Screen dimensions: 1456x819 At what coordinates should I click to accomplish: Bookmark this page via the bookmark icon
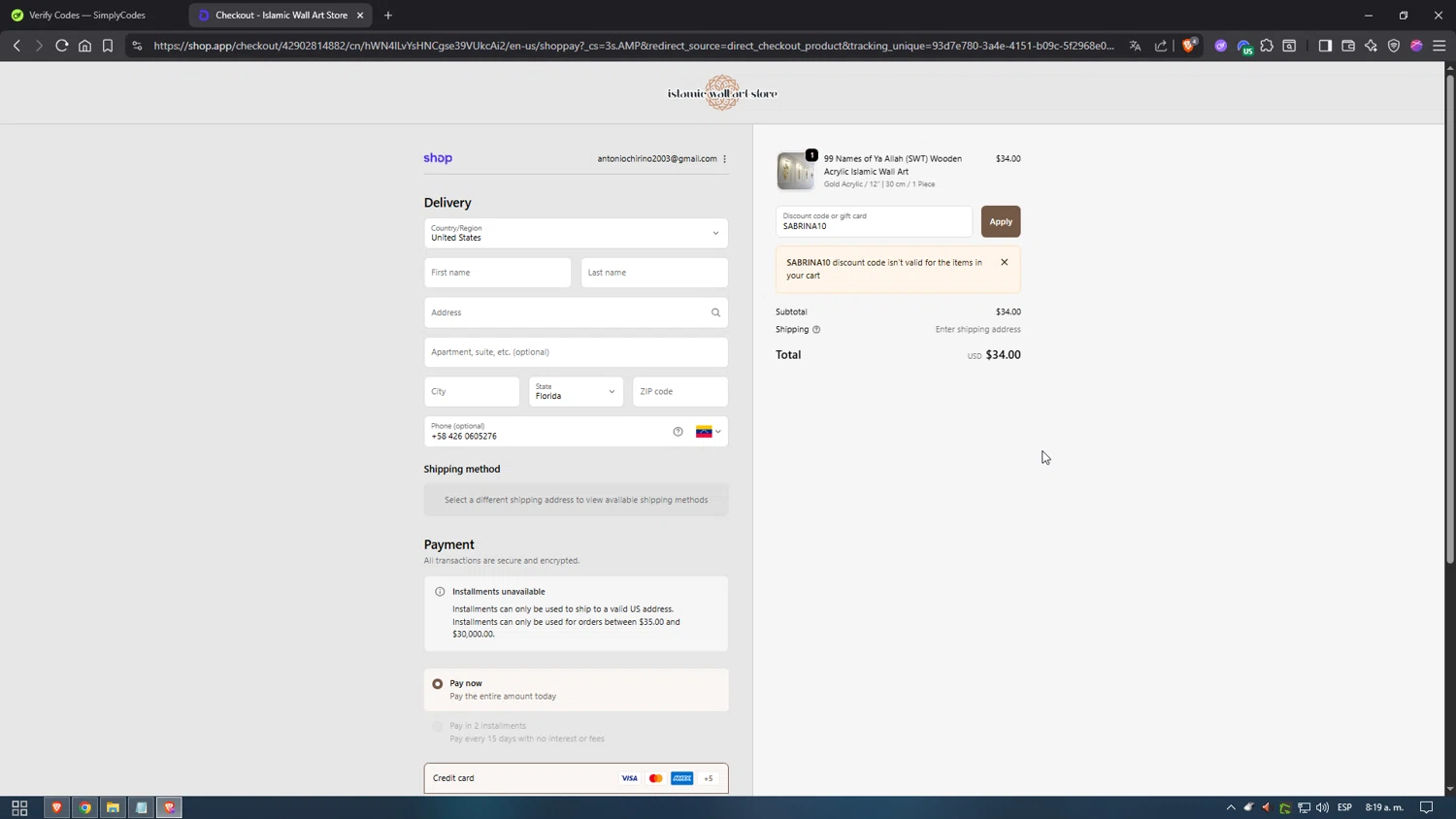click(108, 46)
